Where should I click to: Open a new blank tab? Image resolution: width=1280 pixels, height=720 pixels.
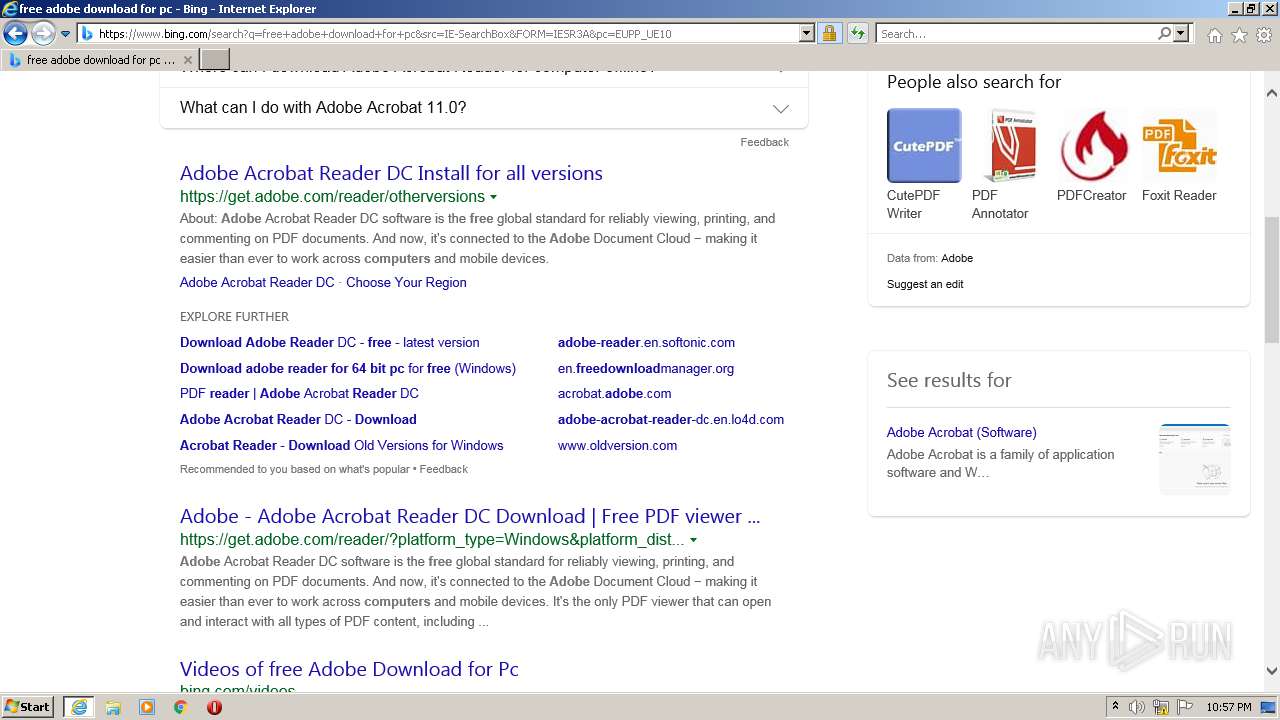click(215, 60)
